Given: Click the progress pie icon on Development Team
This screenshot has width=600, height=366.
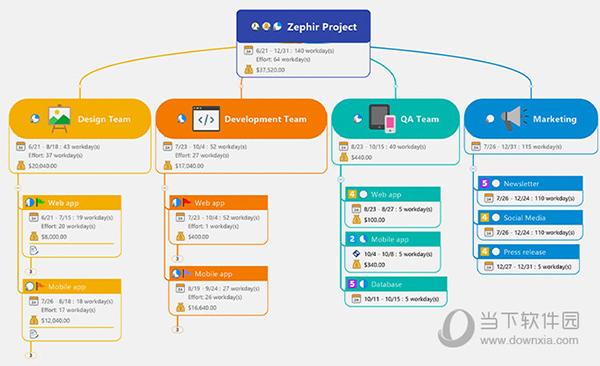Looking at the screenshot, I should (181, 119).
